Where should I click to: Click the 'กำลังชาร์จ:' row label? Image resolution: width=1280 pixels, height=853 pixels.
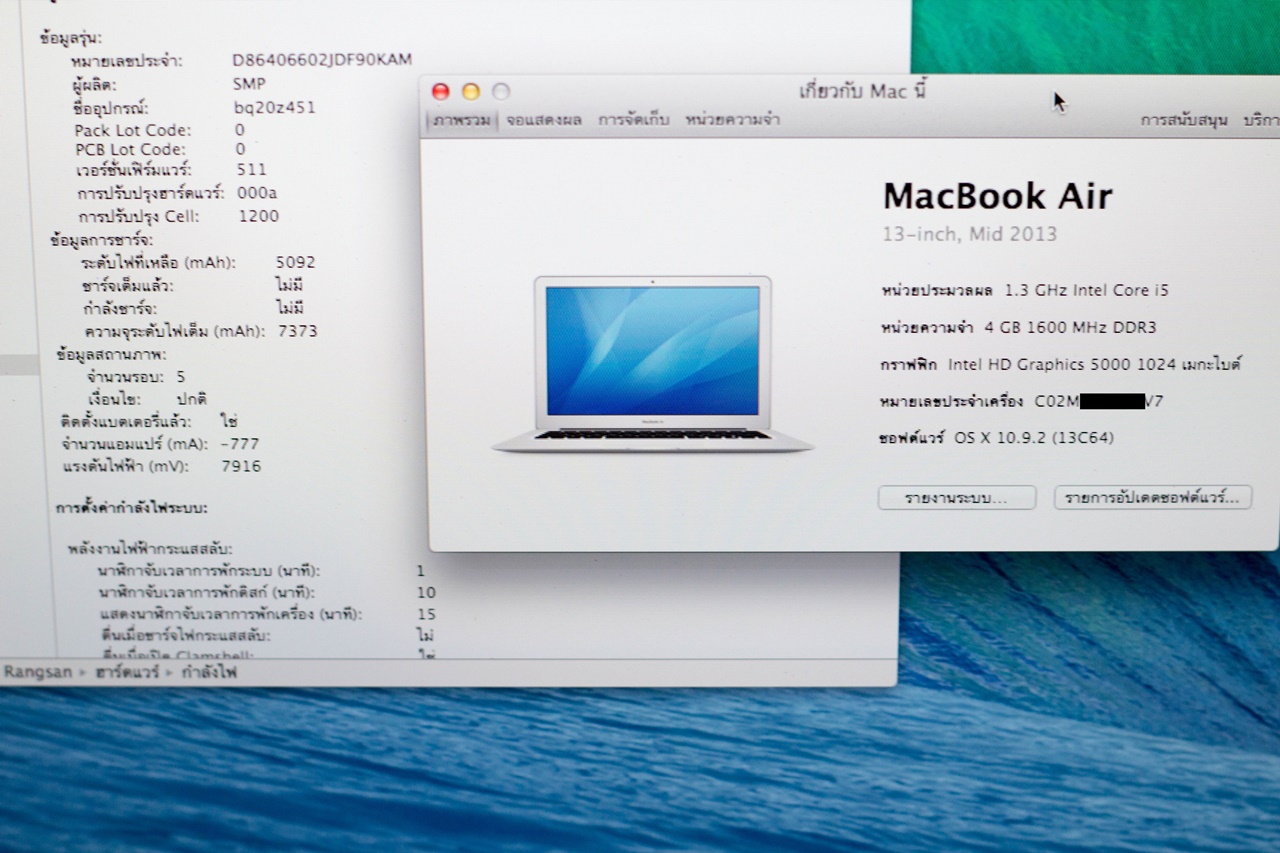pyautogui.click(x=120, y=309)
